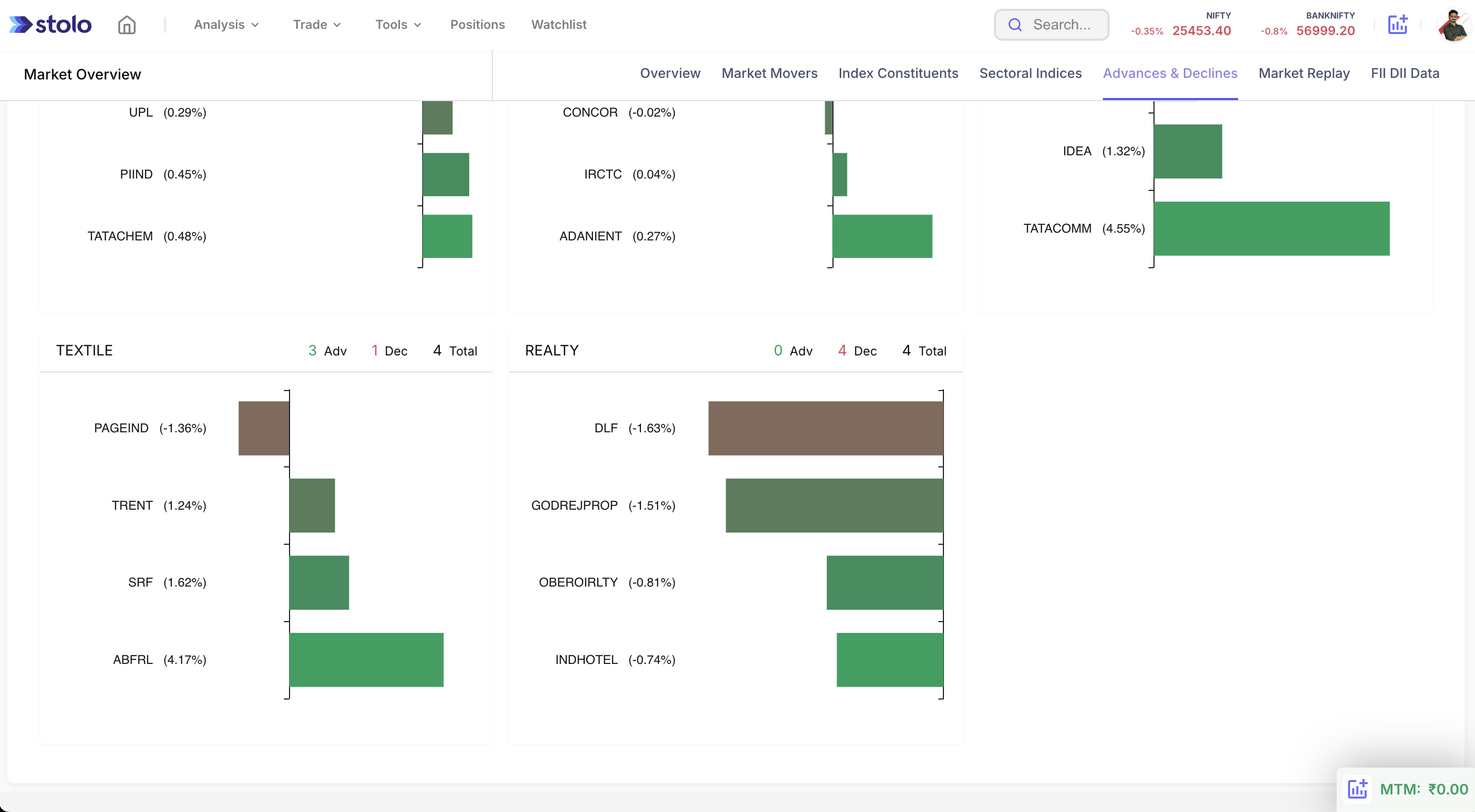
Task: Expand the Tools dropdown menu
Action: pyautogui.click(x=398, y=25)
